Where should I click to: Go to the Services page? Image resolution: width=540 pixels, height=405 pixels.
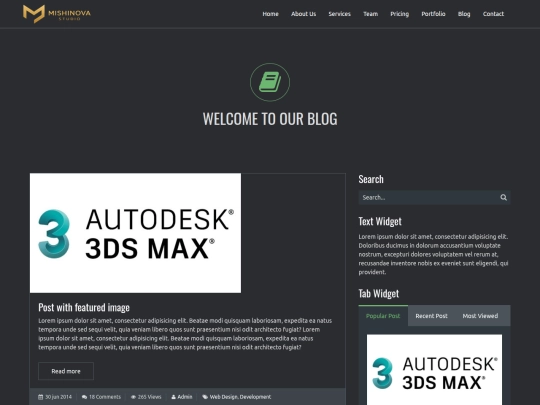click(x=340, y=14)
